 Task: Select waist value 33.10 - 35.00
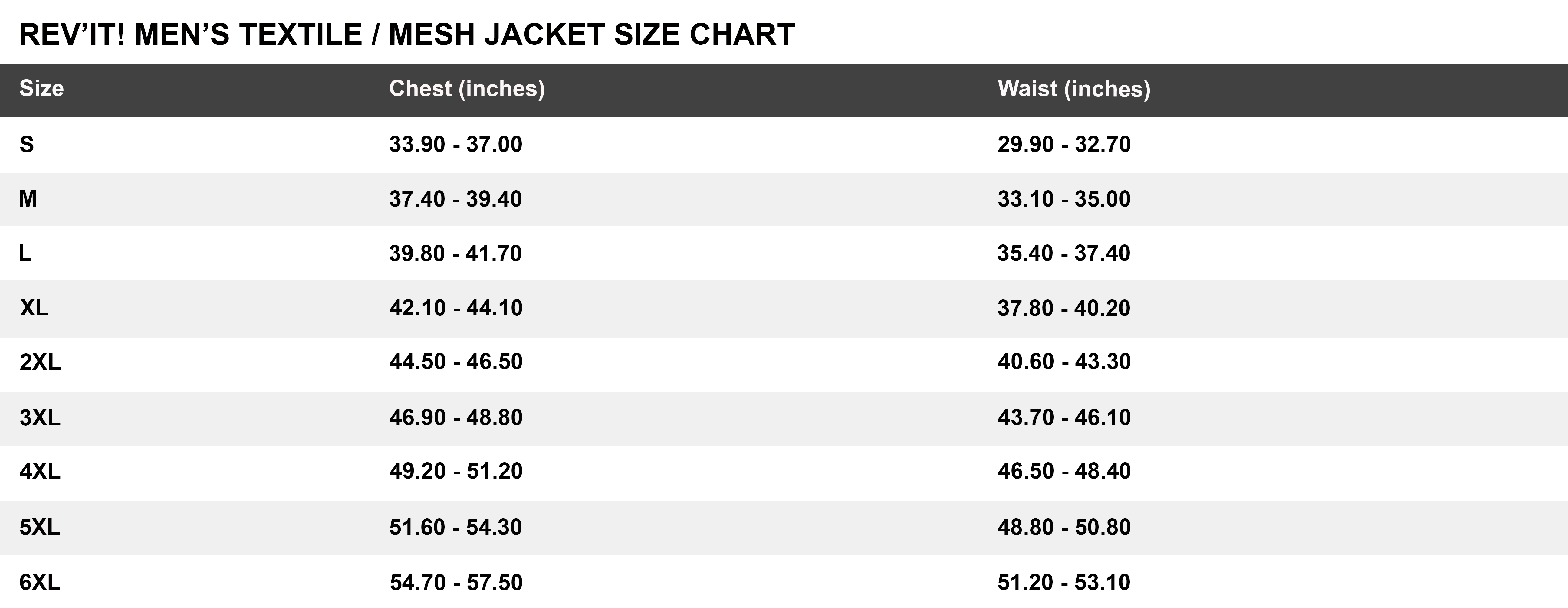pyautogui.click(x=1064, y=199)
